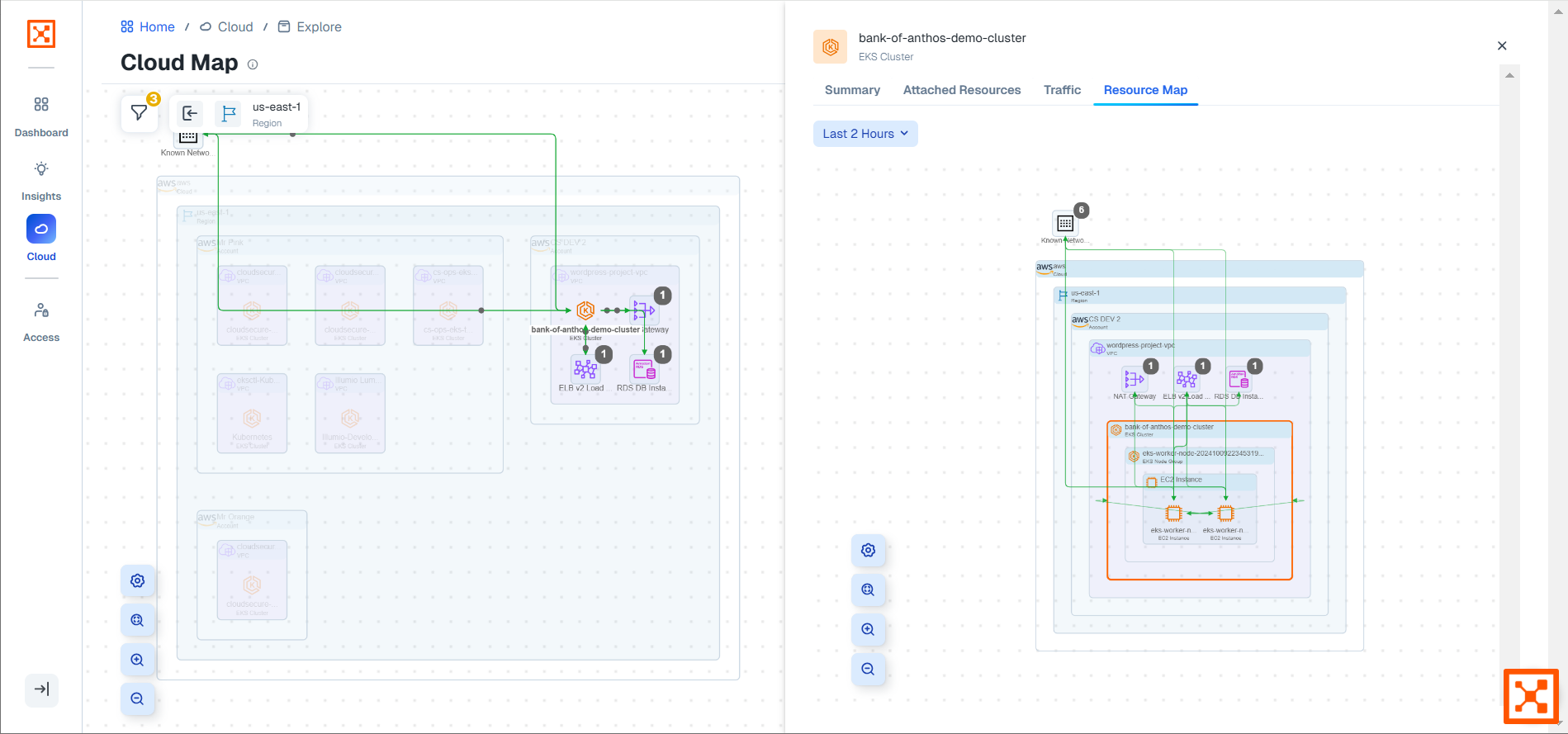Viewport: 1568px width, 734px height.
Task: Open the Last 2 Hours time dropdown
Action: 865,134
